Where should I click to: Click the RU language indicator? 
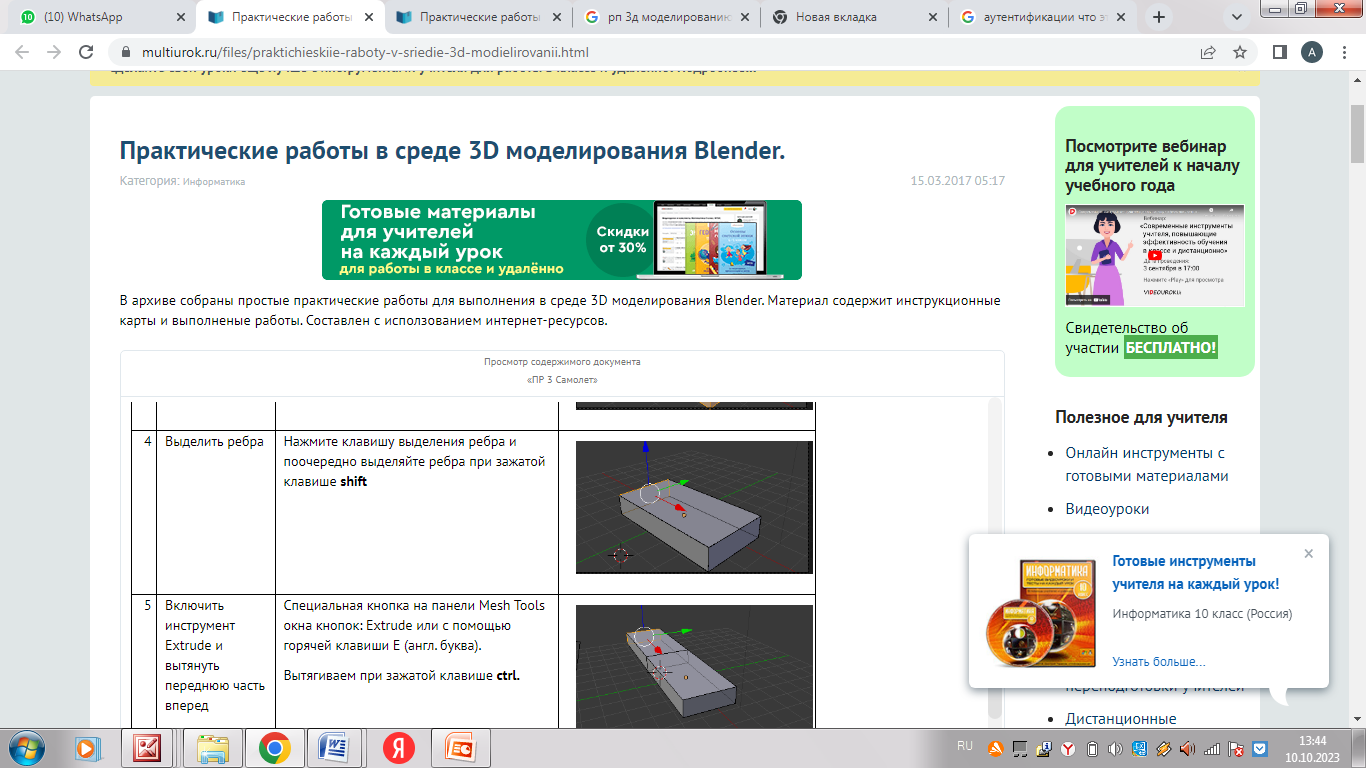965,746
